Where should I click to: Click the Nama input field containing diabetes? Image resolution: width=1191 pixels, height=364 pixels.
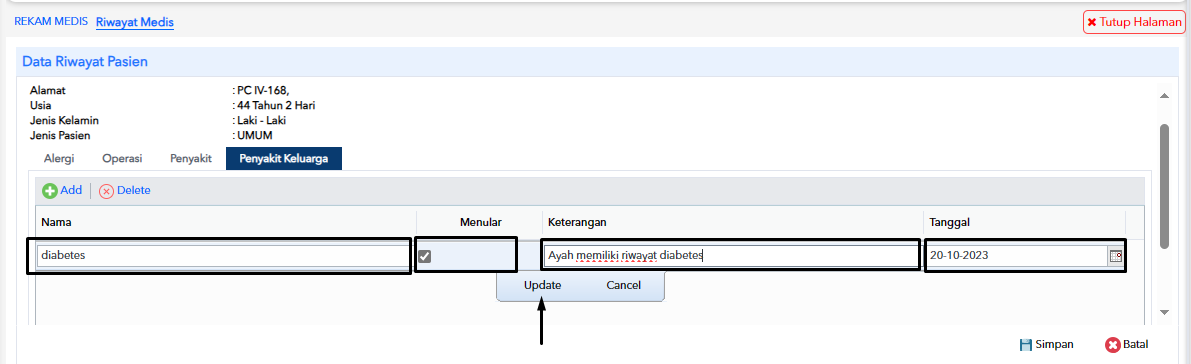coord(222,256)
